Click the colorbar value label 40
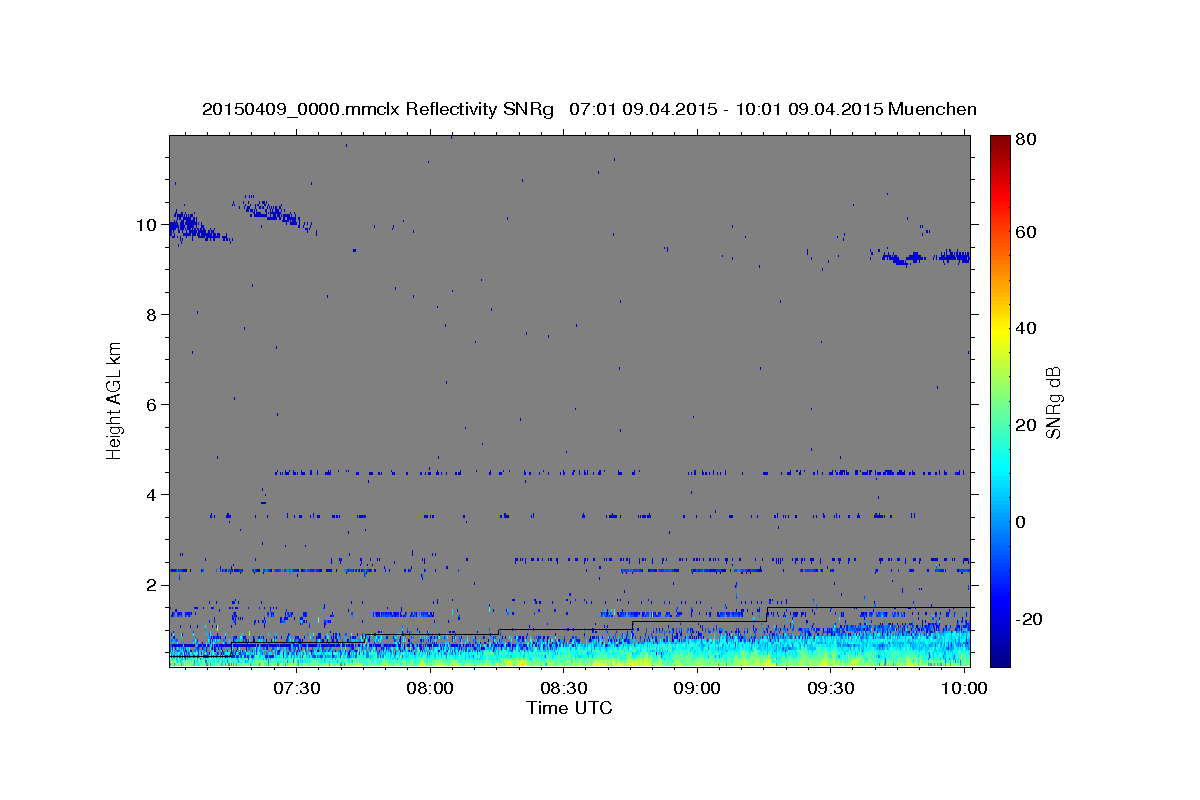This screenshot has width=1200, height=800. [x=1027, y=328]
